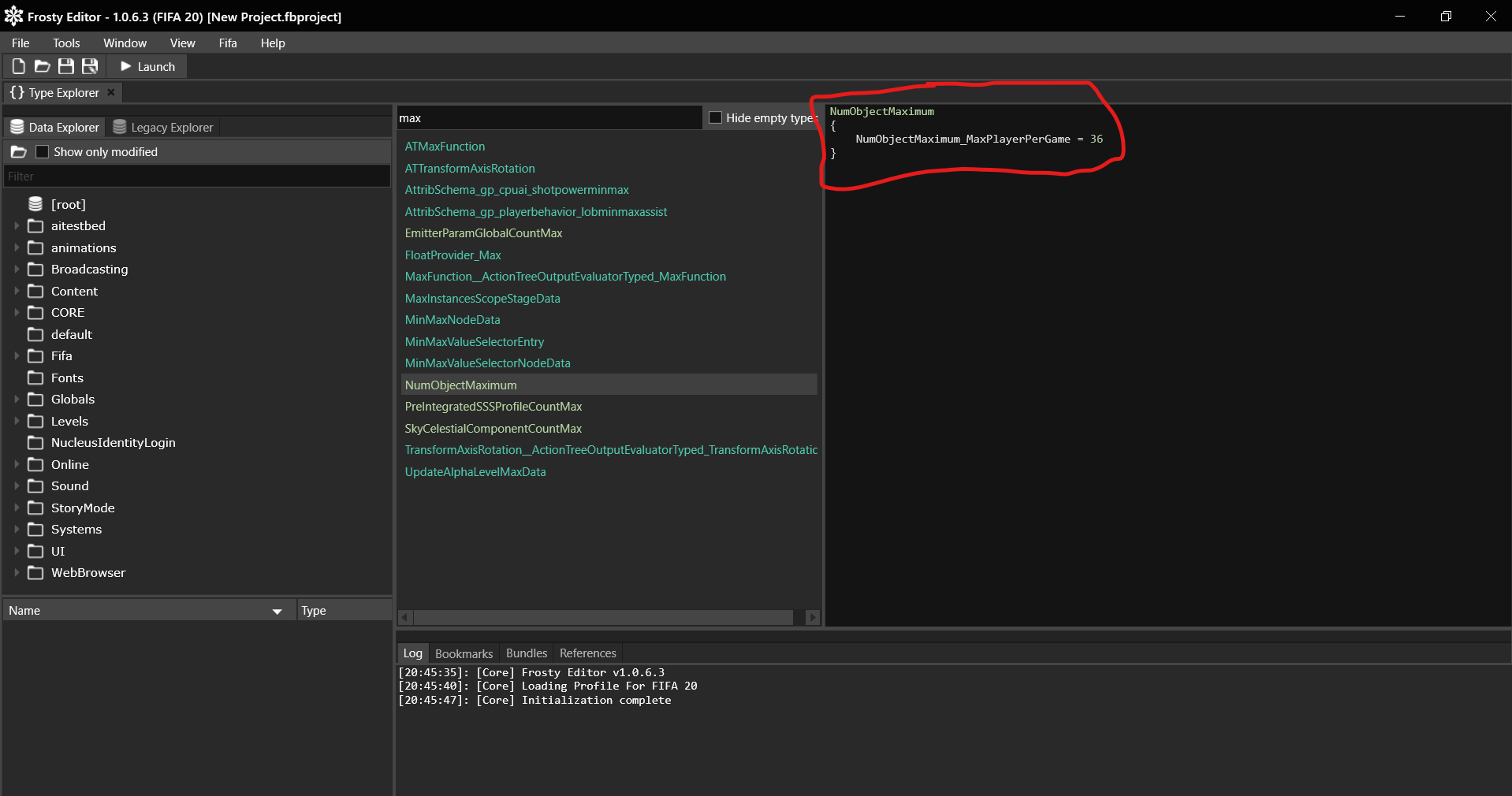Select EmitterParamGlobalCountMax type
This screenshot has width=1512, height=796.
click(x=483, y=233)
